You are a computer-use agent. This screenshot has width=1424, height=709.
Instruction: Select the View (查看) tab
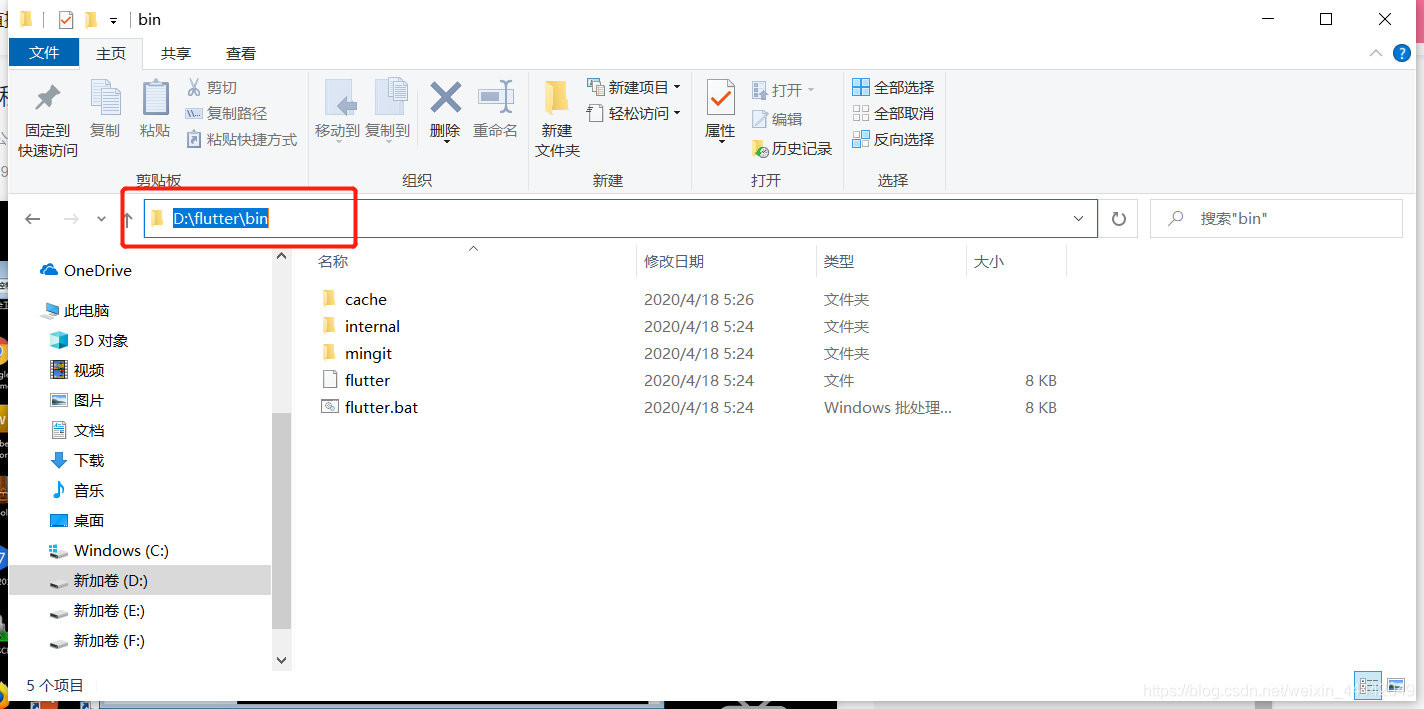tap(241, 53)
